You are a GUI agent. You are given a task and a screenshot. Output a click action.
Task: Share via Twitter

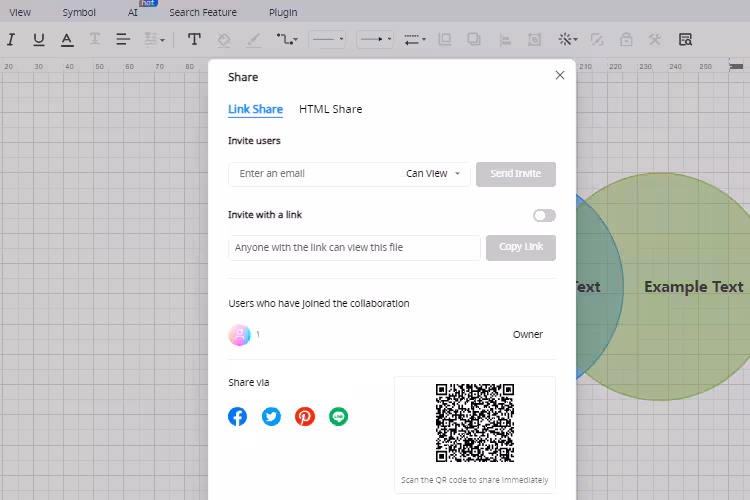(x=271, y=416)
